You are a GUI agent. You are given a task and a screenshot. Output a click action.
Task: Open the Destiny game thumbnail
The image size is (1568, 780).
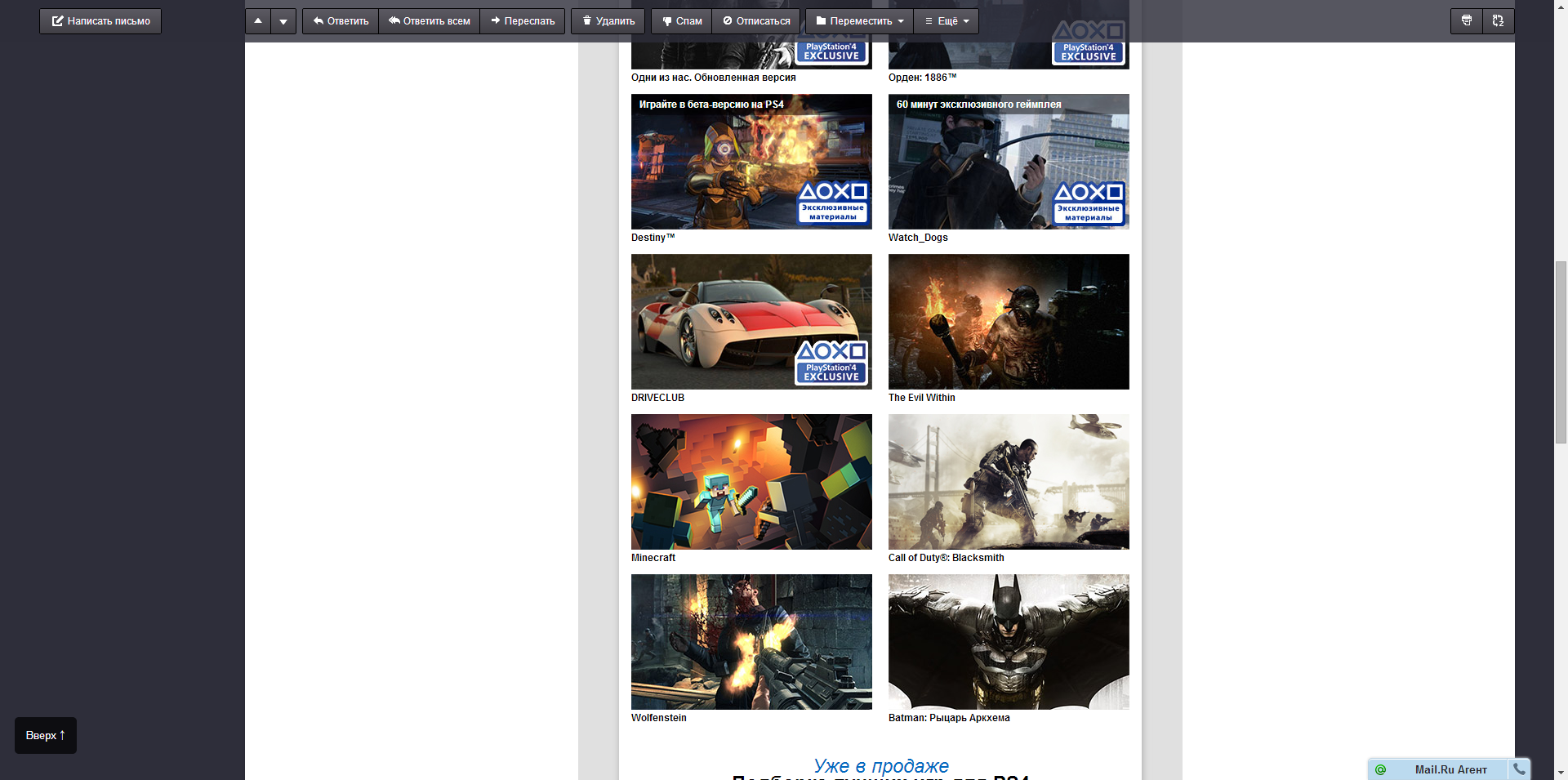(751, 162)
